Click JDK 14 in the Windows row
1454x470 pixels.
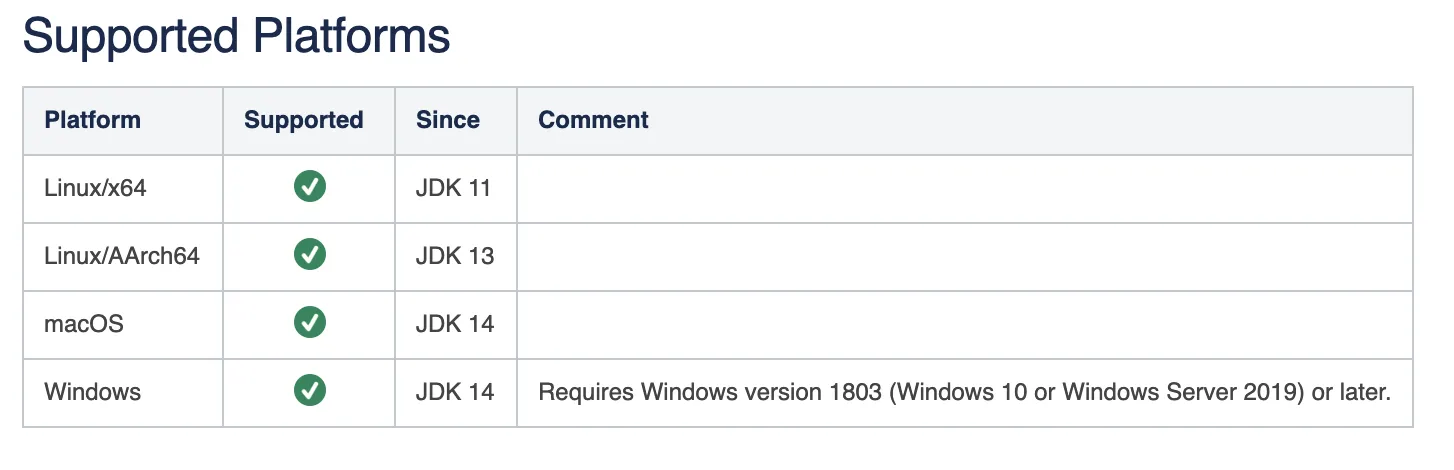[x=455, y=392]
